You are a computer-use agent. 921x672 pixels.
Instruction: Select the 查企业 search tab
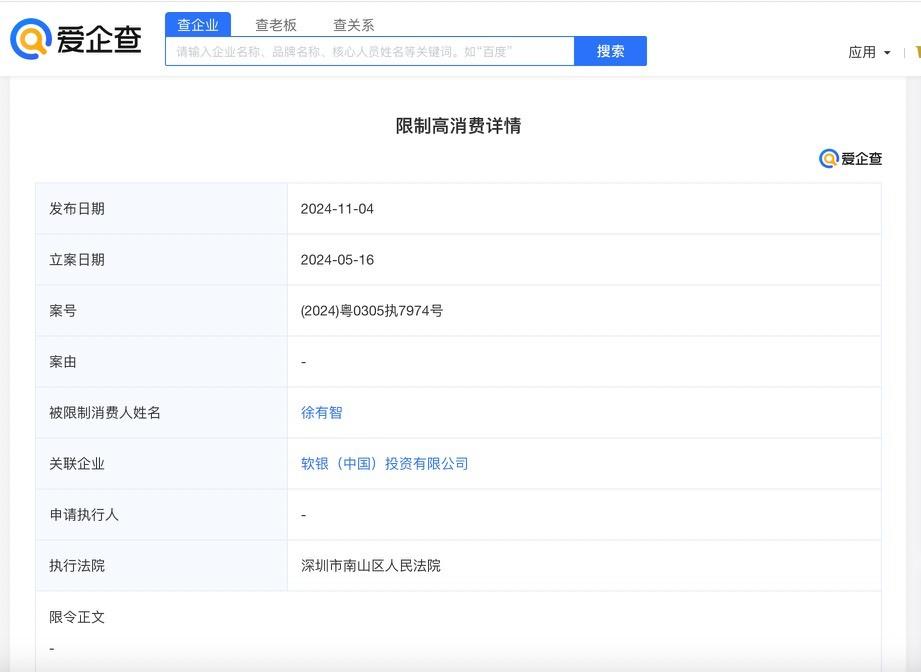click(198, 25)
